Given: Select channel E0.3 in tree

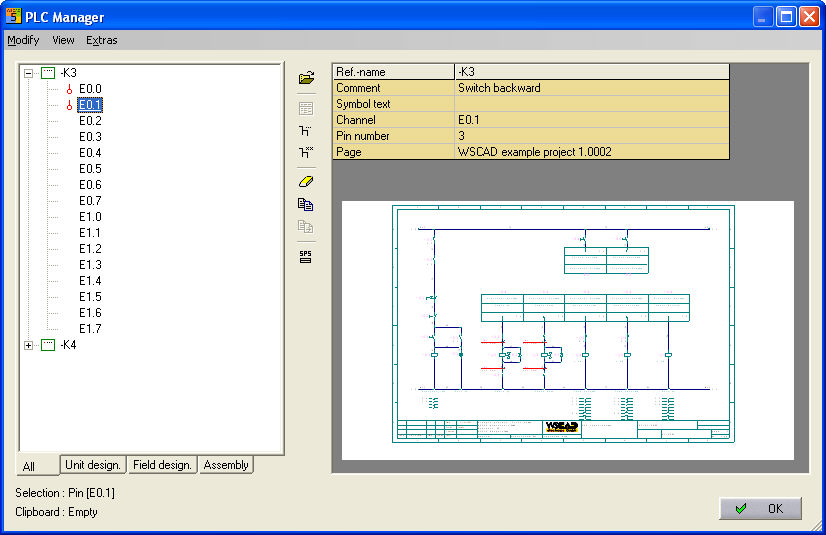Looking at the screenshot, I should (x=90, y=137).
